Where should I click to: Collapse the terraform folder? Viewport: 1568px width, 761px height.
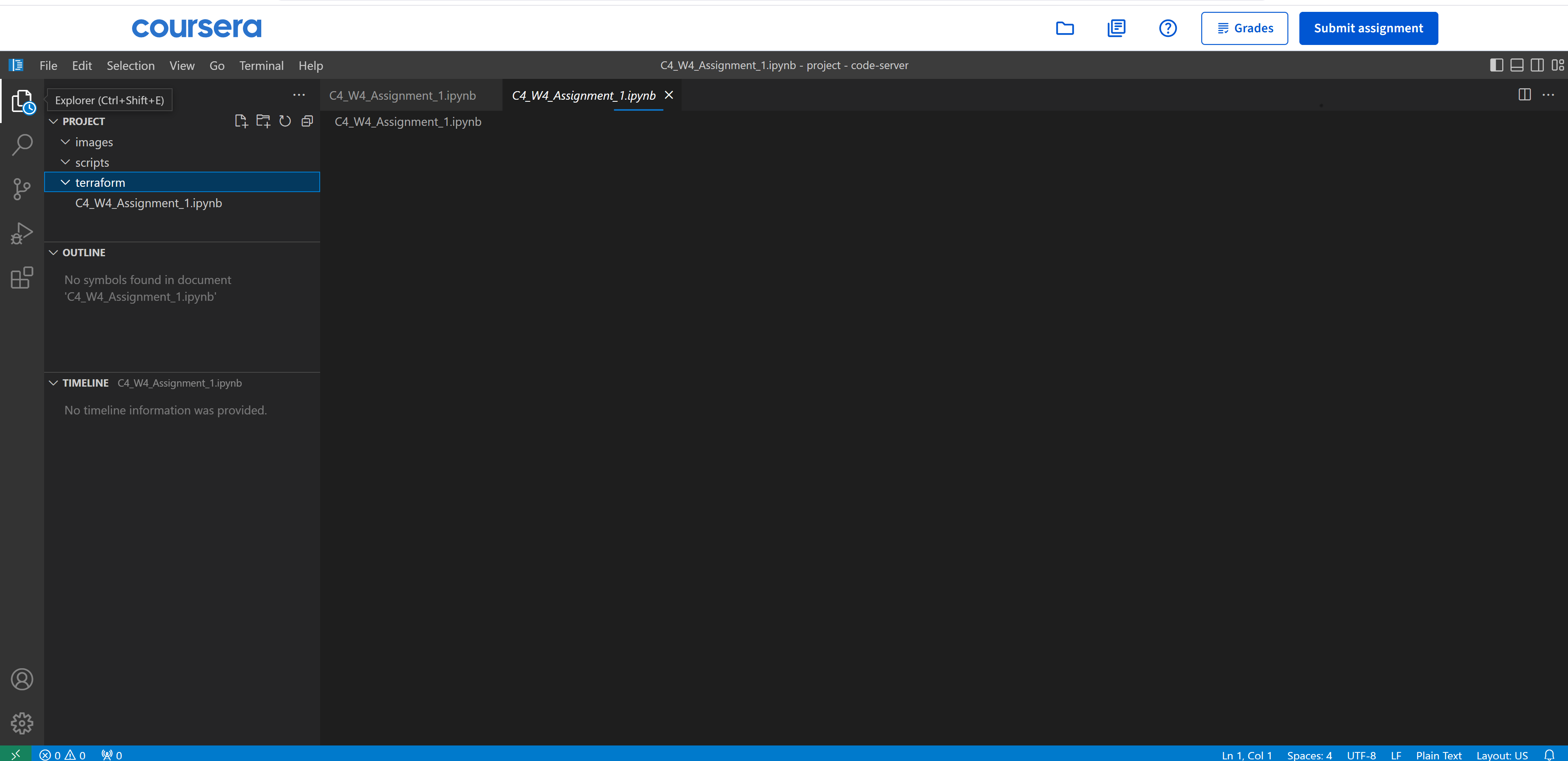[x=66, y=183]
